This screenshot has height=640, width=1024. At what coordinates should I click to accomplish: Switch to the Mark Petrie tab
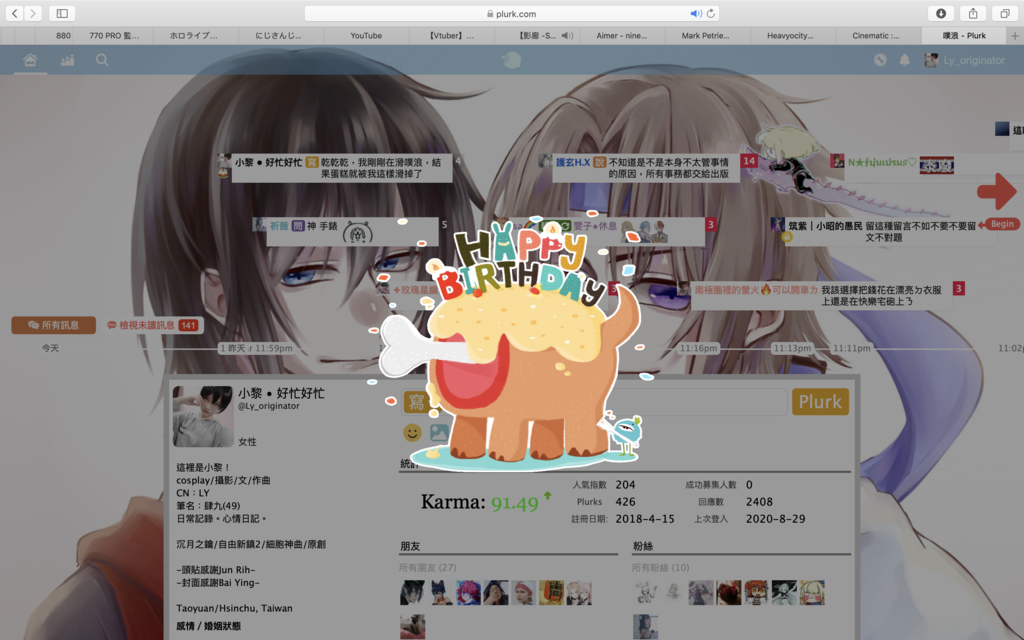click(x=706, y=36)
